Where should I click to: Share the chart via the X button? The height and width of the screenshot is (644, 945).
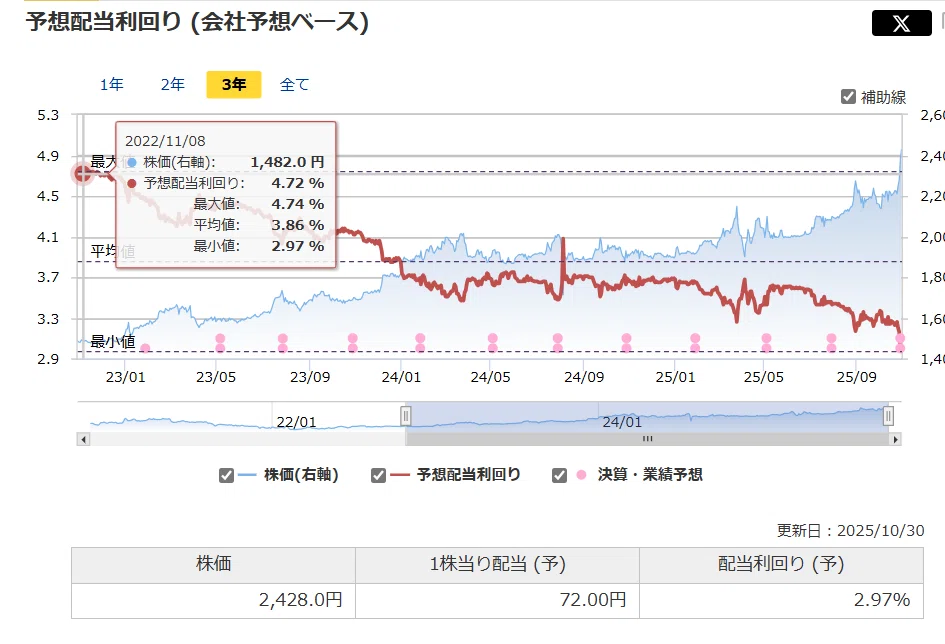tap(901, 23)
